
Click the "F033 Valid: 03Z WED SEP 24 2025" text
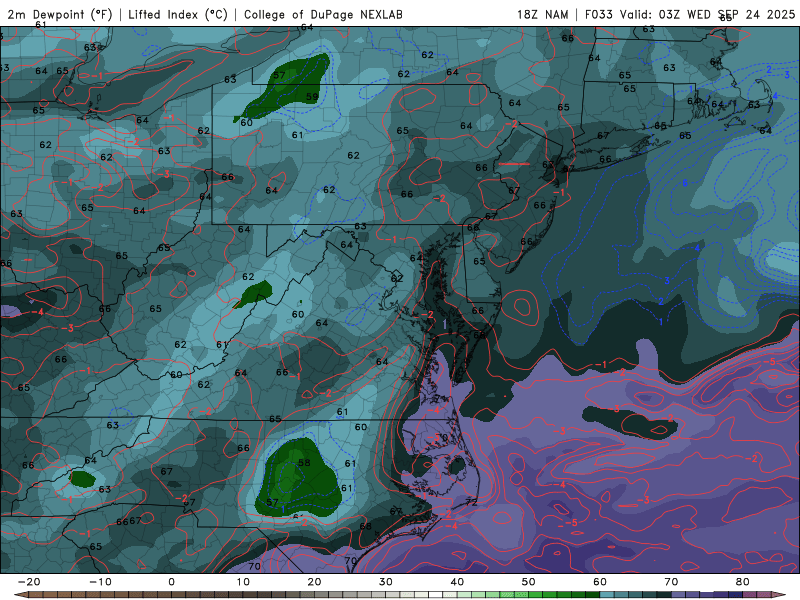coord(690,14)
